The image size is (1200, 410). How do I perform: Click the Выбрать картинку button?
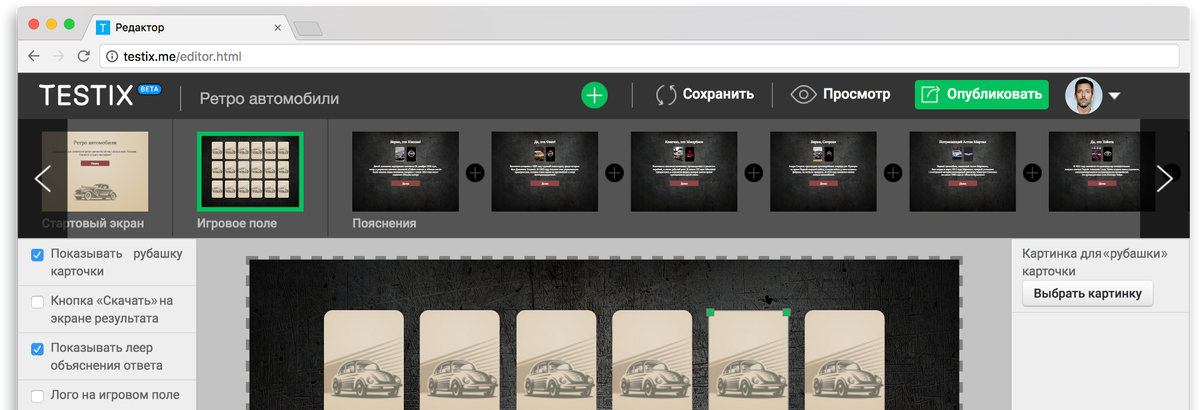pyautogui.click(x=1088, y=293)
